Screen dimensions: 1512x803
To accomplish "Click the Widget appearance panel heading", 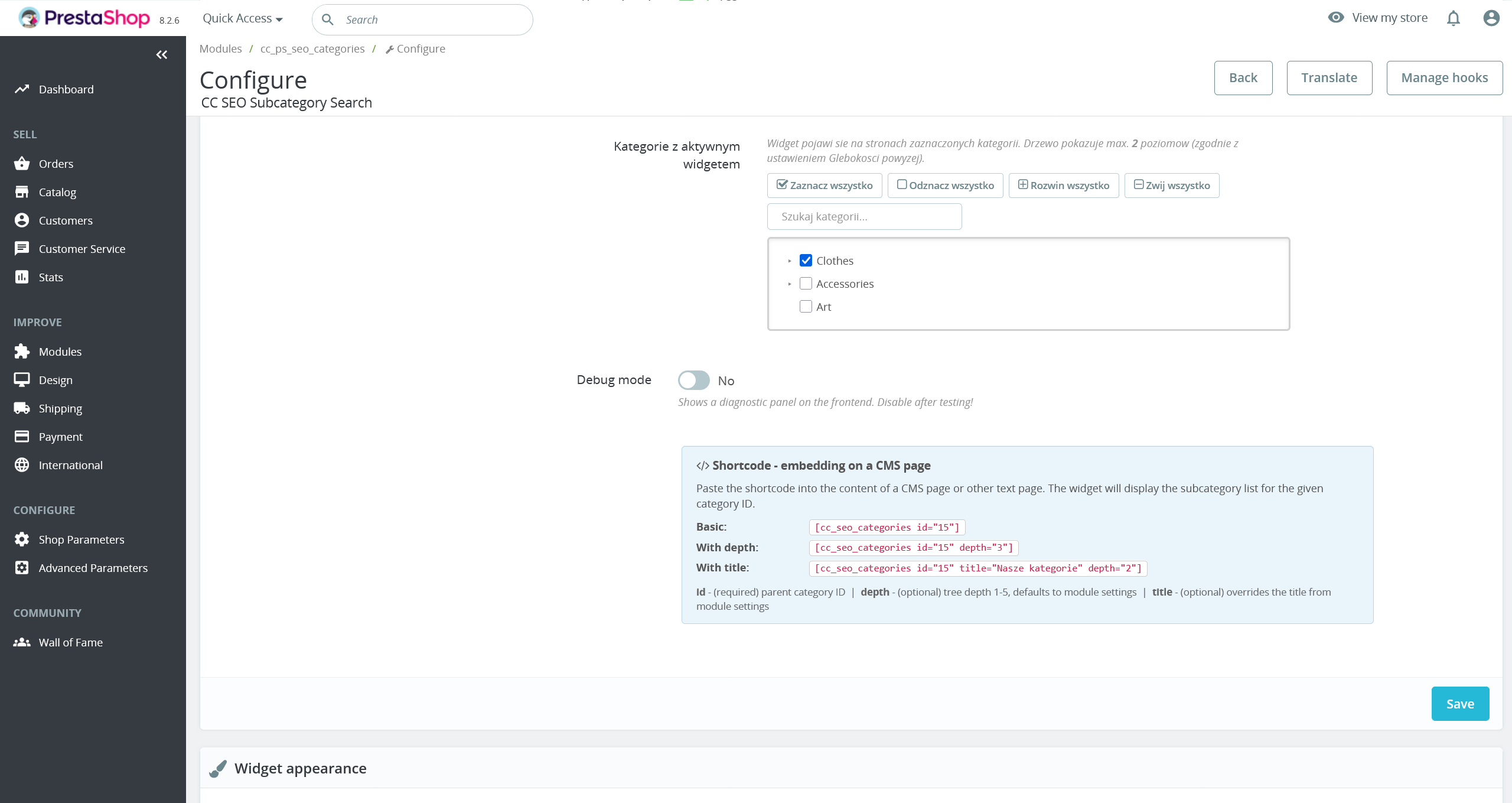I will (x=300, y=768).
